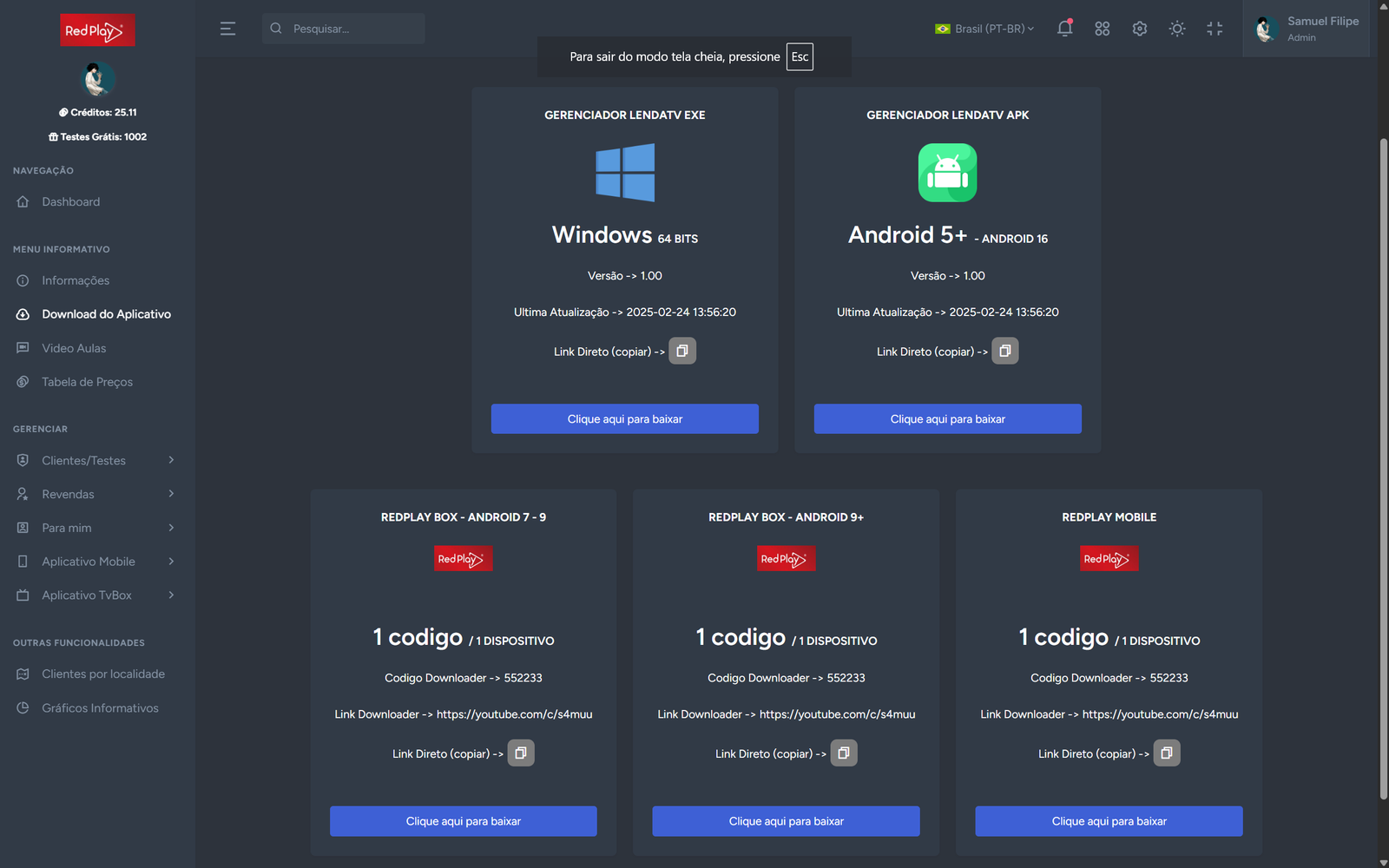Click the search magnifier icon
This screenshot has height=868, width=1389.
(276, 29)
